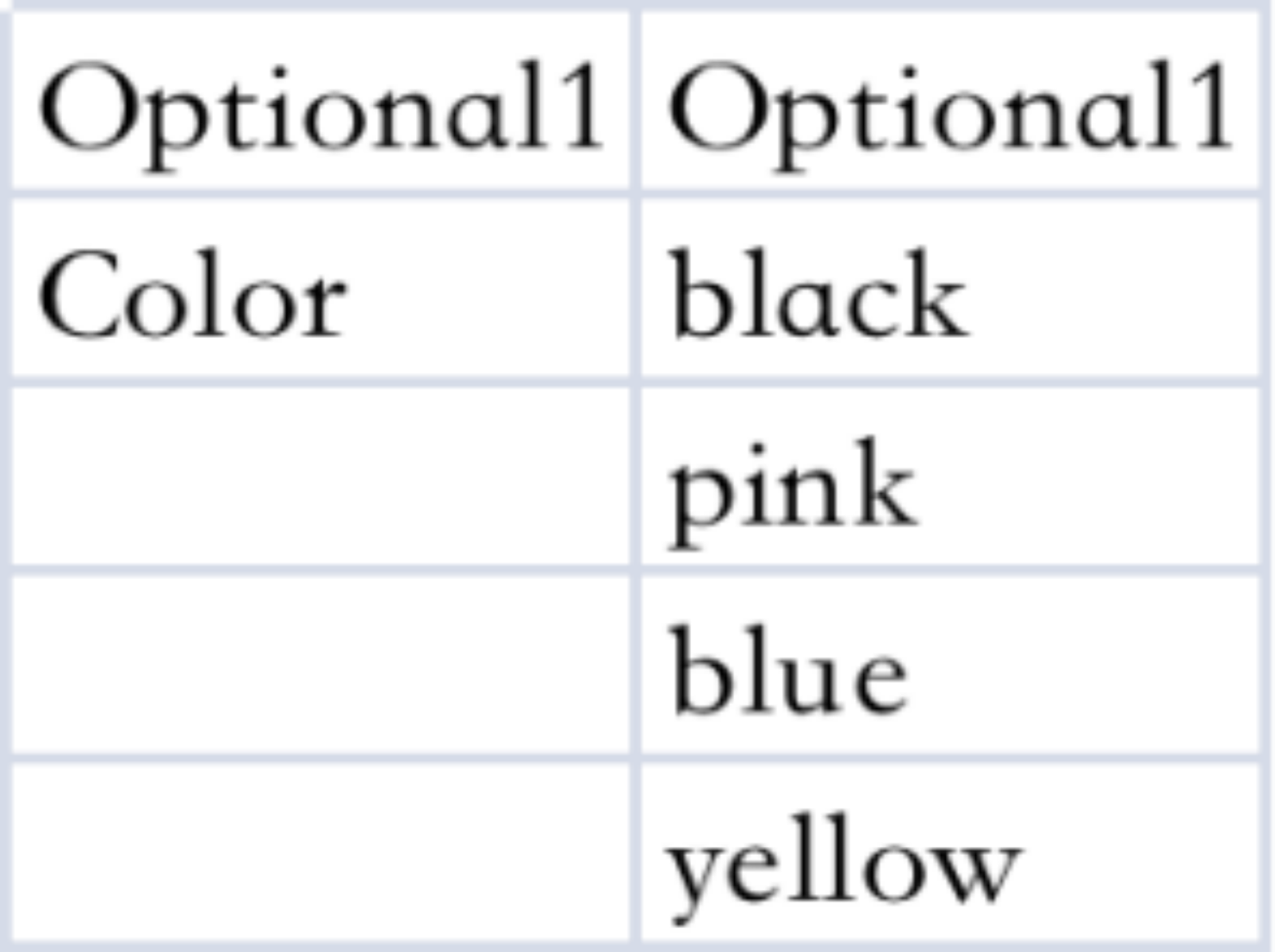
Task: Select the Color cell
Action: click(319, 291)
